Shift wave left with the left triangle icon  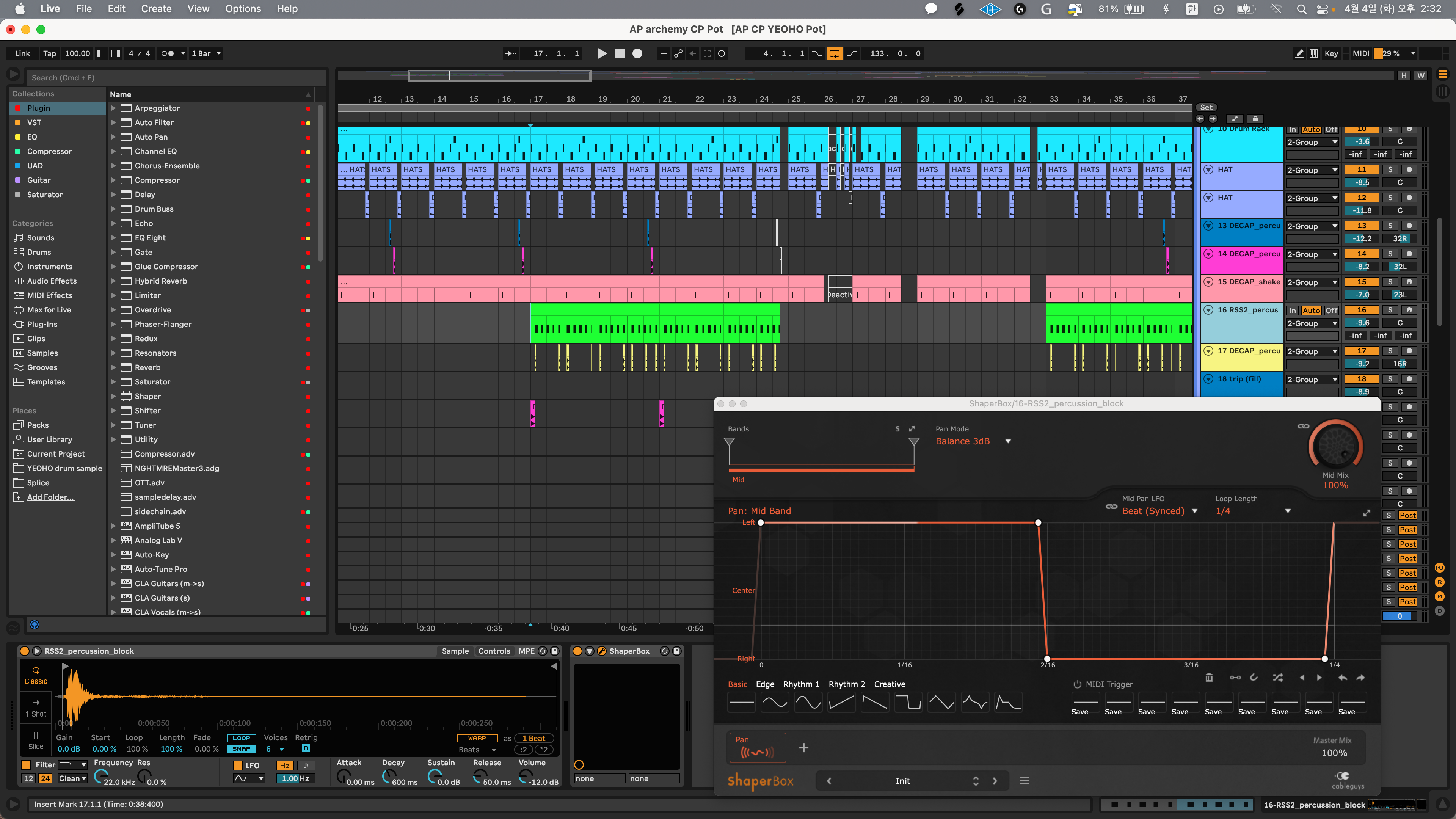[1302, 678]
